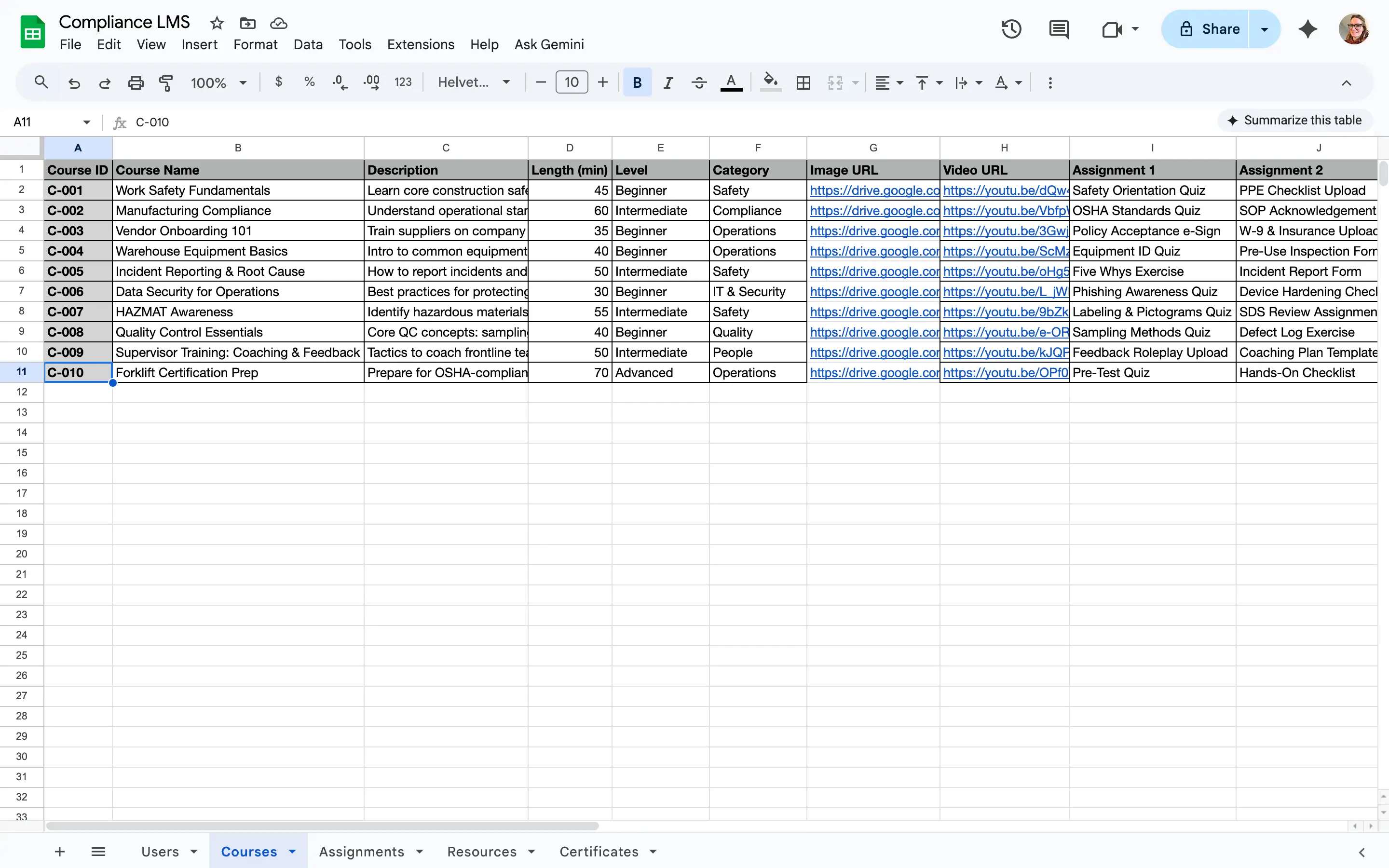Image resolution: width=1389 pixels, height=868 pixels.
Task: Open the Helvetica font dropdown
Action: click(x=474, y=82)
